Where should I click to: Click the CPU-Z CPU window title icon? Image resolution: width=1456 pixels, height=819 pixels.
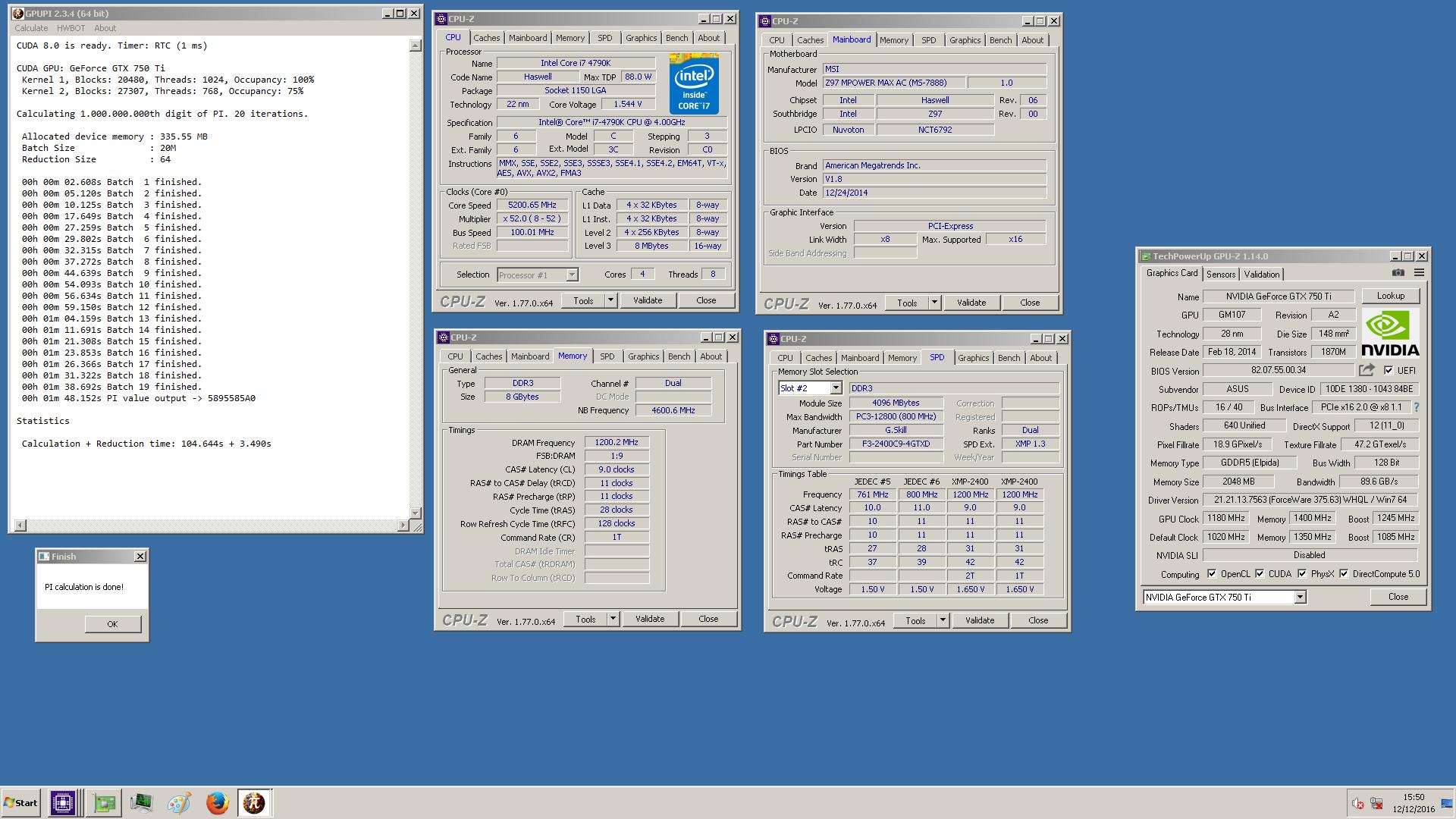[x=441, y=19]
